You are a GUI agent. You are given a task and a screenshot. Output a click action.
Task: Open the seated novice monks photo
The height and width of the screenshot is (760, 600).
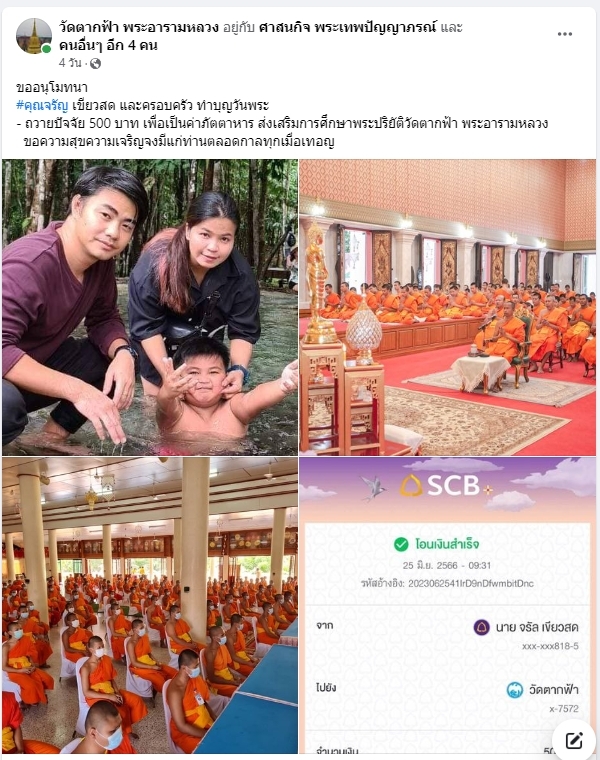click(150, 605)
